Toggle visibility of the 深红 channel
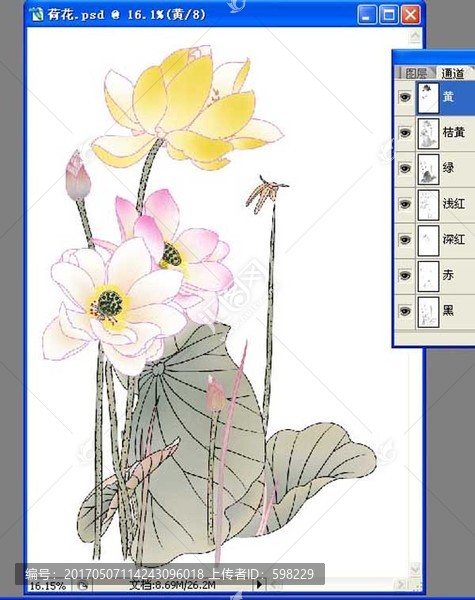This screenshot has width=475, height=600. point(405,240)
